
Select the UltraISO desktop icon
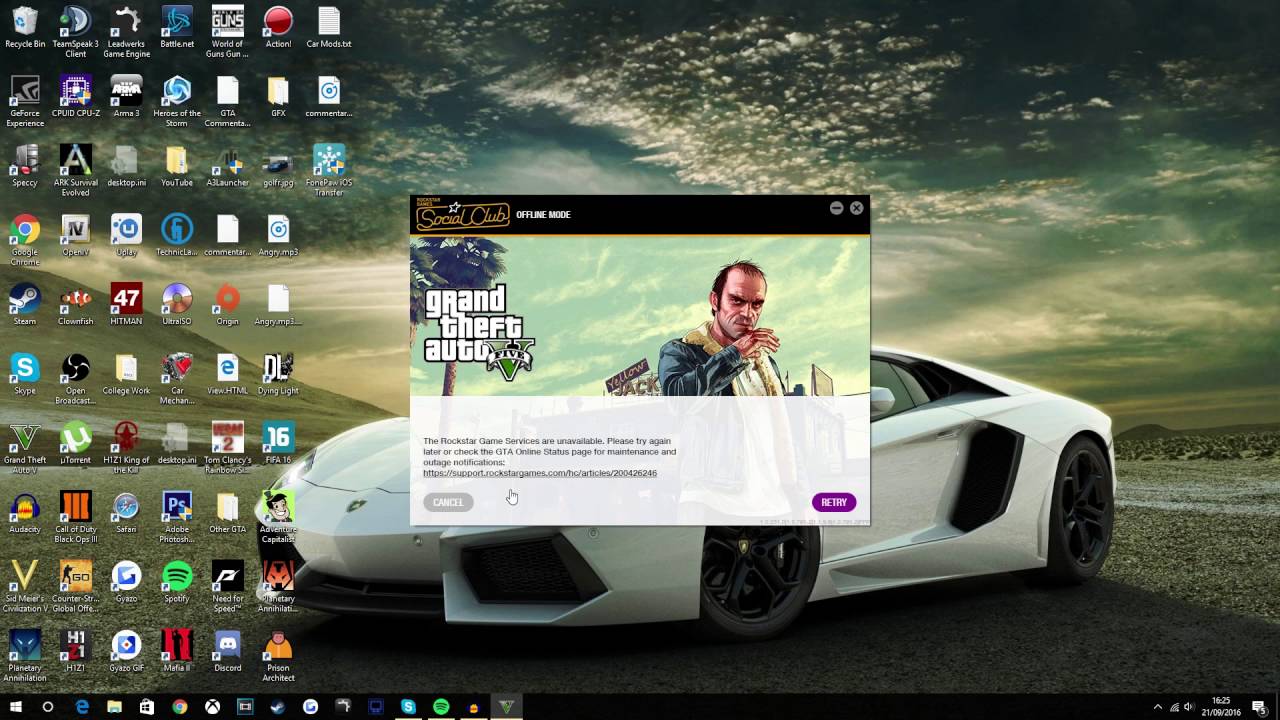point(177,304)
